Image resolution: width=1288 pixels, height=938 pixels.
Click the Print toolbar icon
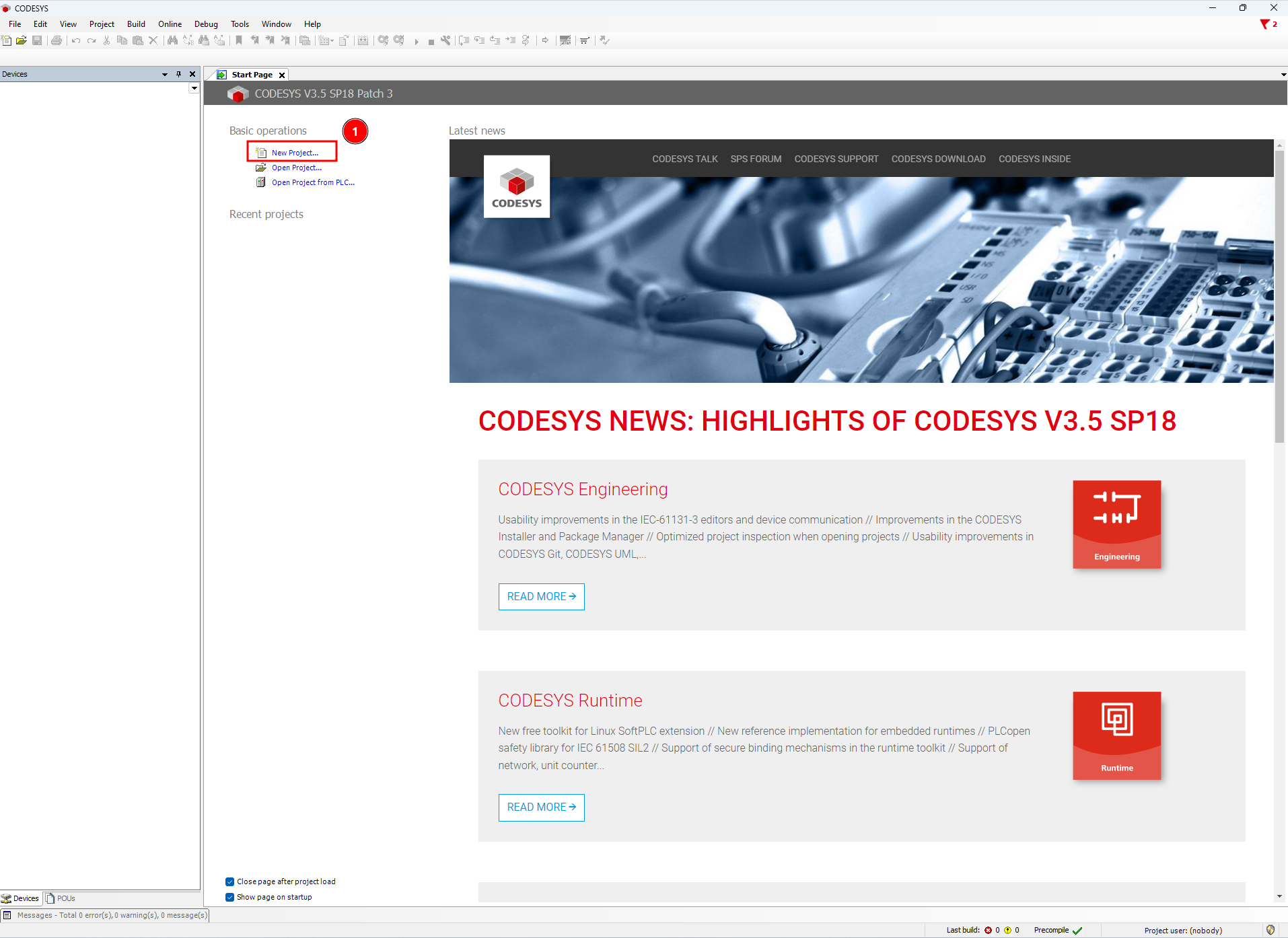click(57, 40)
